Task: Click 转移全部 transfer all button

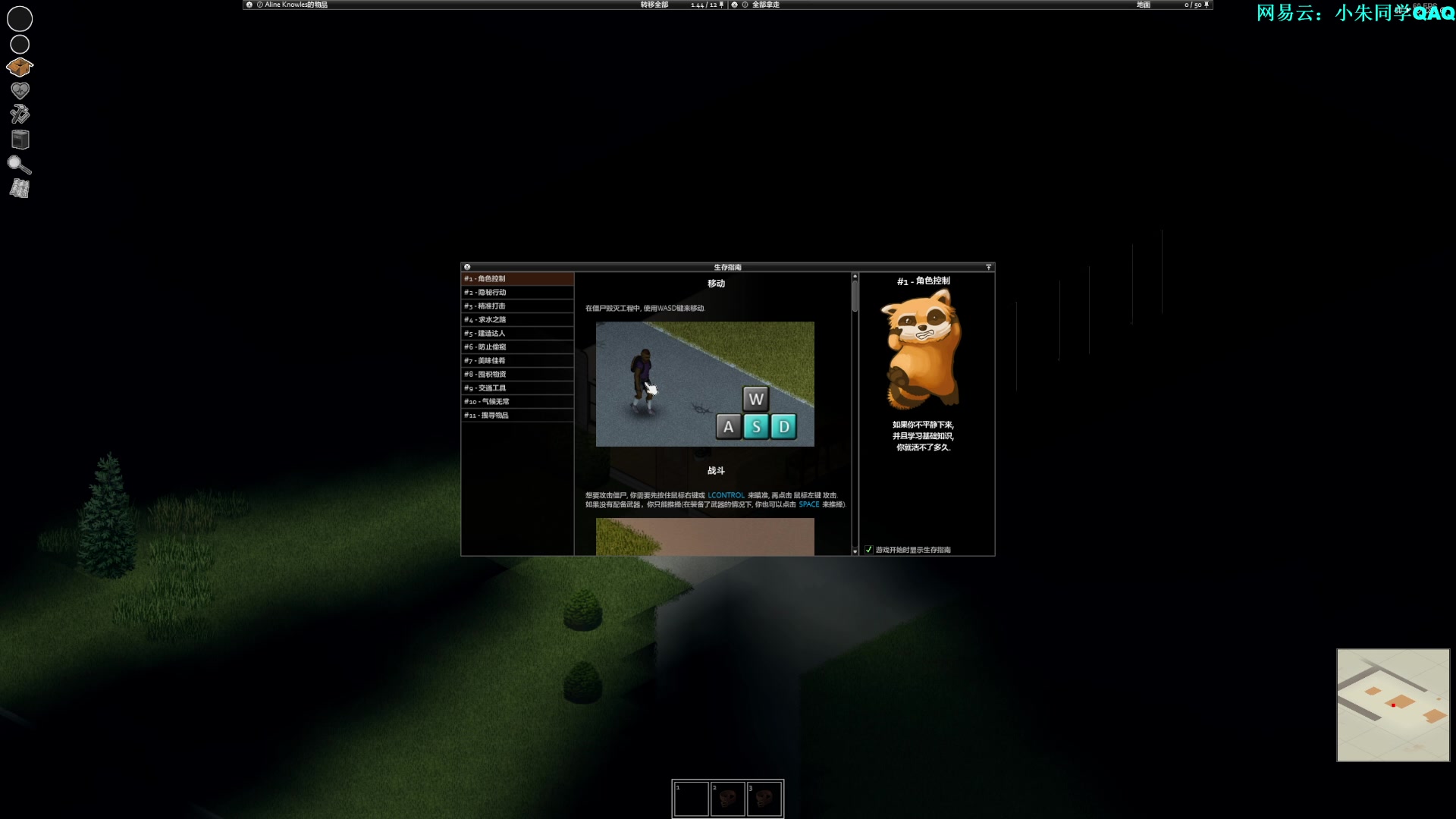Action: click(x=654, y=5)
